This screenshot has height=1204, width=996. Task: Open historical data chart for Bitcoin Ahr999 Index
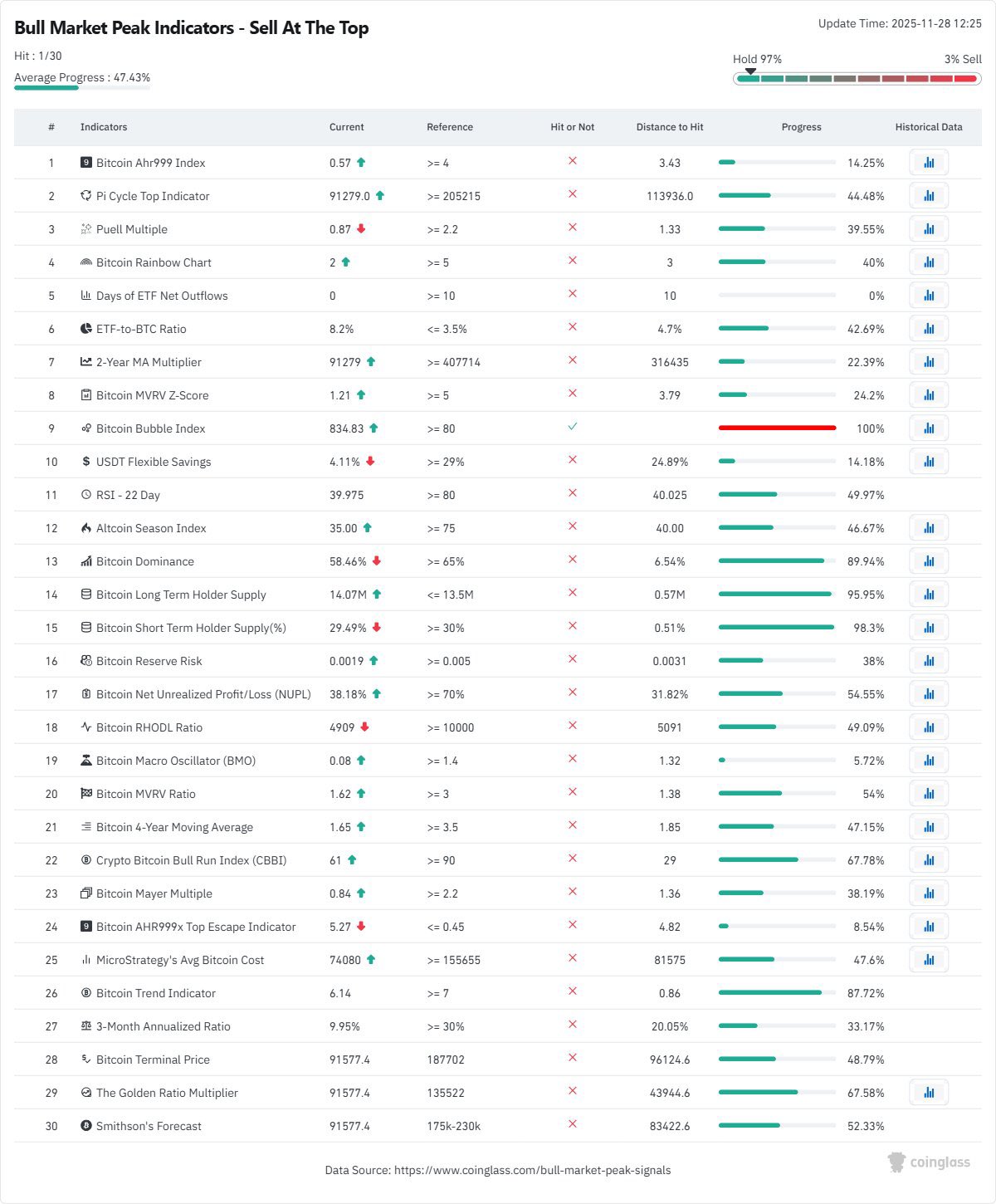(929, 162)
